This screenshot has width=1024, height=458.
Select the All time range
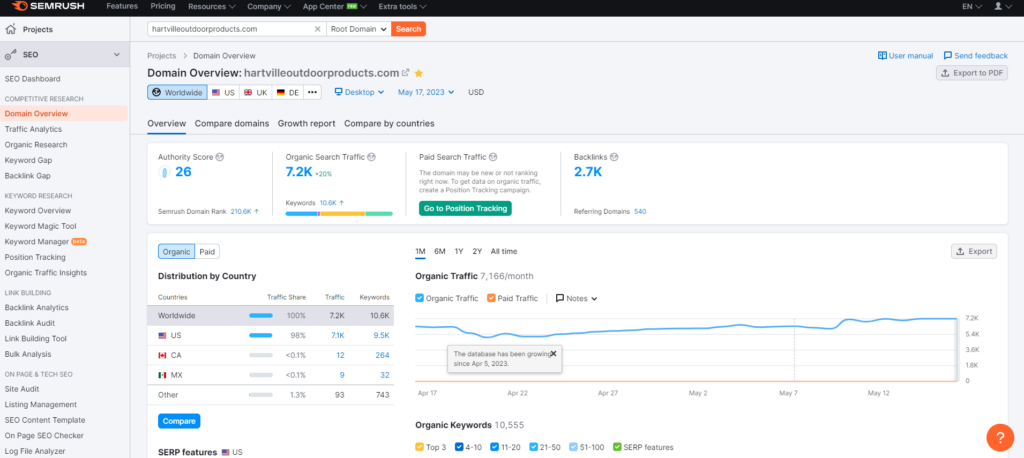tap(504, 251)
